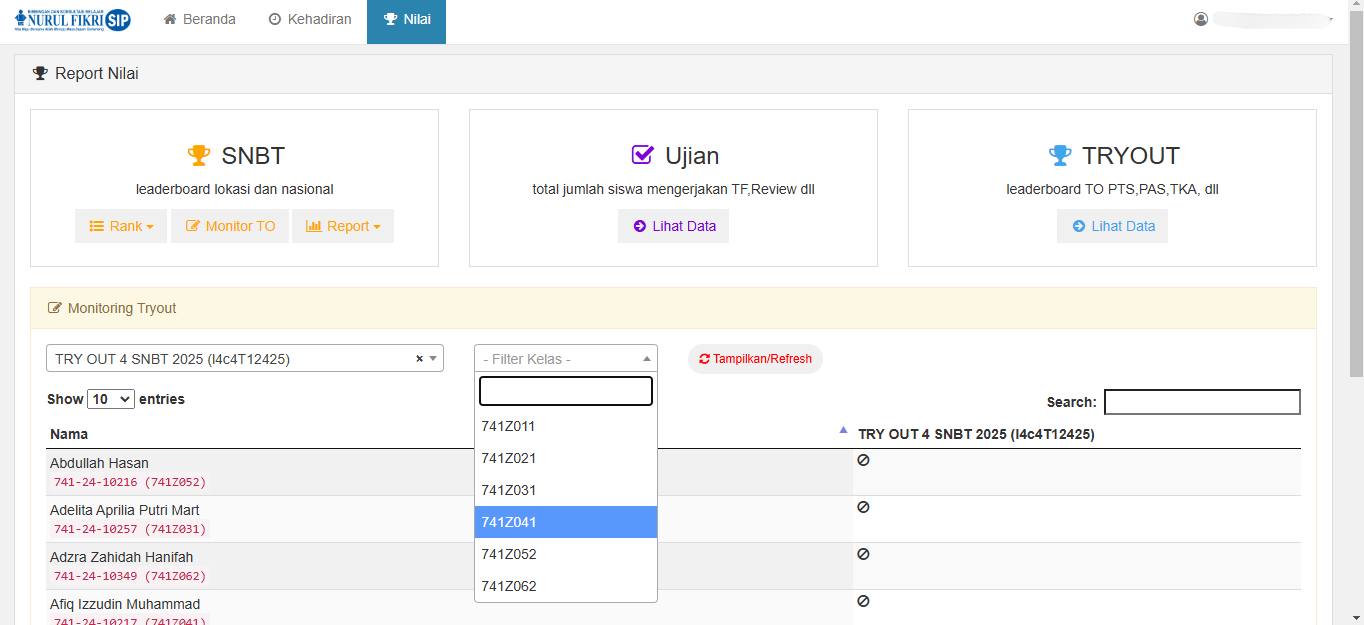Click the blocked icon for Afiq Izzudin
Screen dimensions: 1364x625
click(863, 601)
